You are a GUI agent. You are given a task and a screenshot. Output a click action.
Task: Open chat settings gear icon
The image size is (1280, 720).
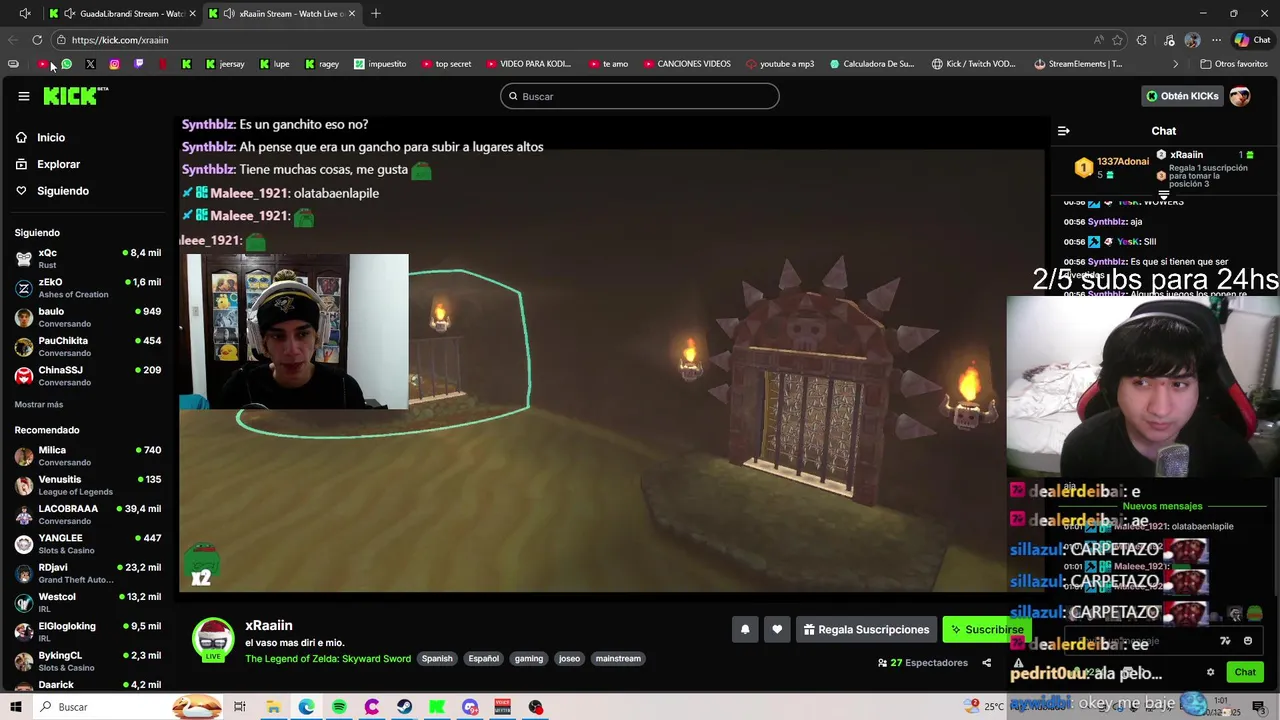point(1210,673)
